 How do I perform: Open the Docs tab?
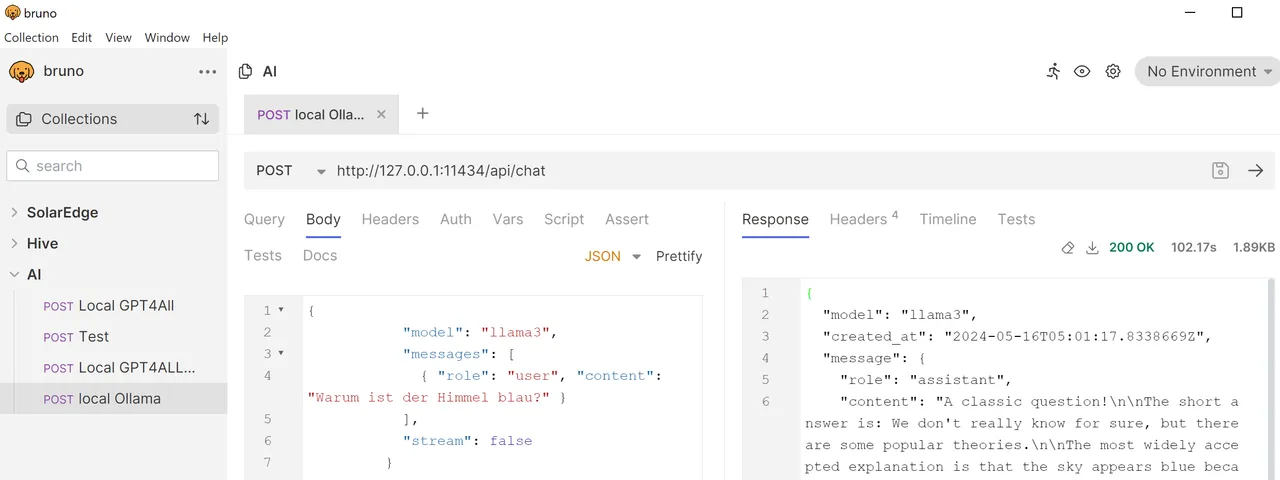click(x=320, y=255)
